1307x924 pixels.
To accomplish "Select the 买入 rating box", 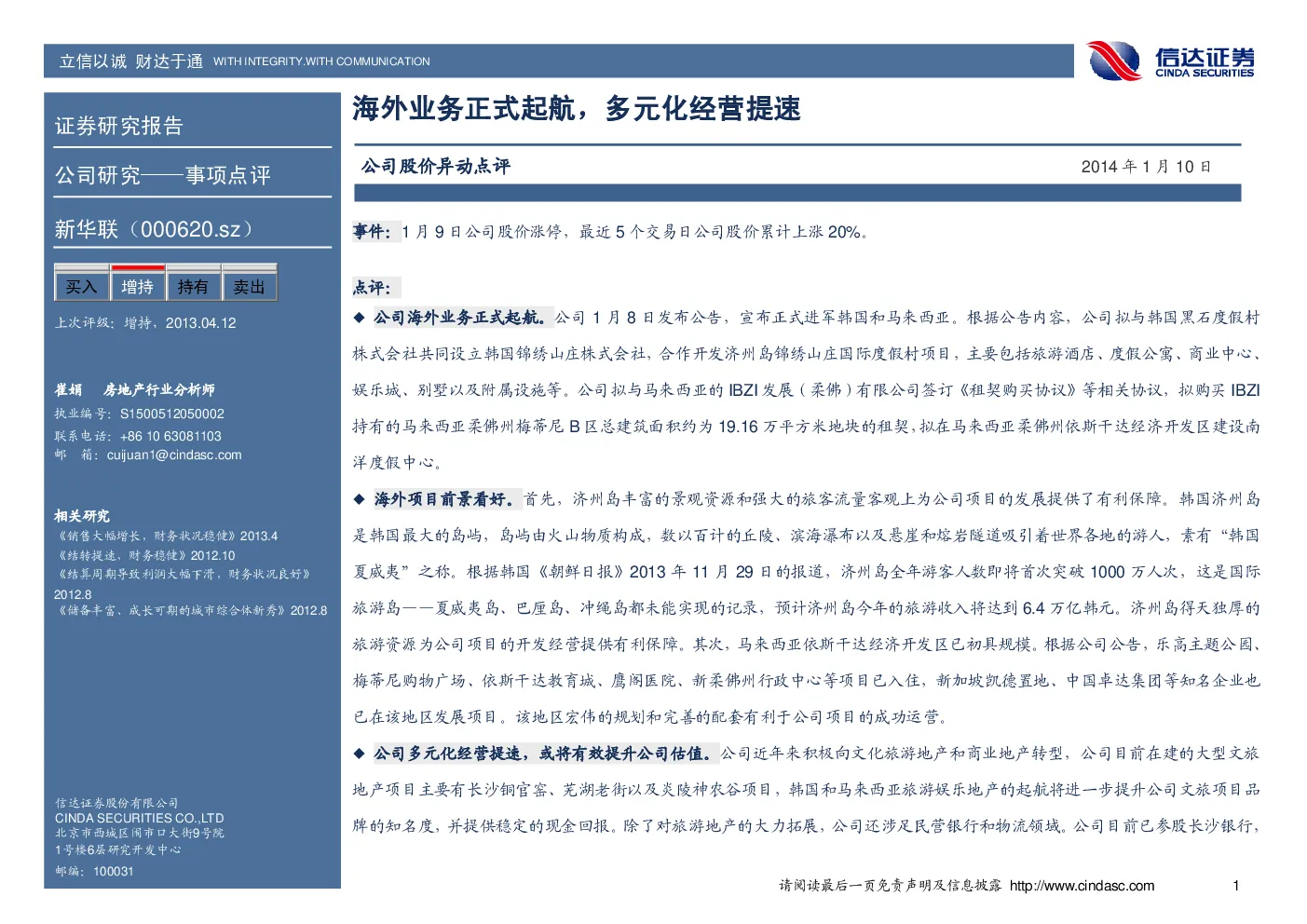I will [81, 285].
